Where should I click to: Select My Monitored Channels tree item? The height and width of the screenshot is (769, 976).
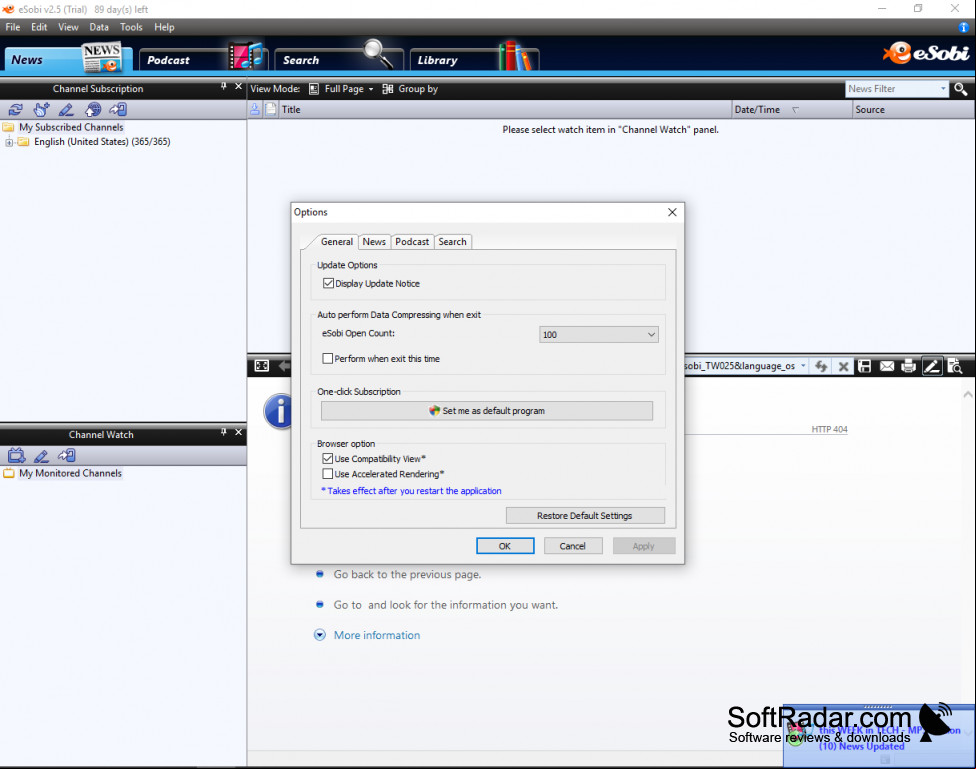70,473
